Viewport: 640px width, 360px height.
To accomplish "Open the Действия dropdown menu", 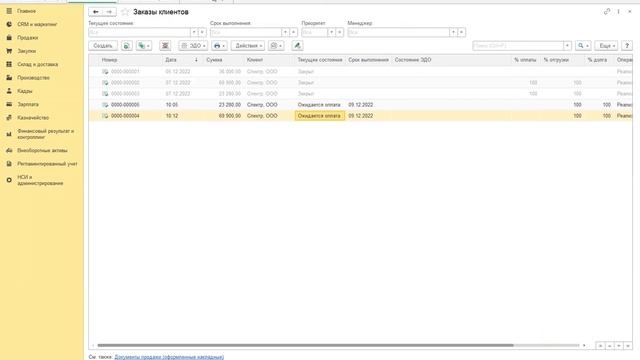I will pyautogui.click(x=248, y=46).
